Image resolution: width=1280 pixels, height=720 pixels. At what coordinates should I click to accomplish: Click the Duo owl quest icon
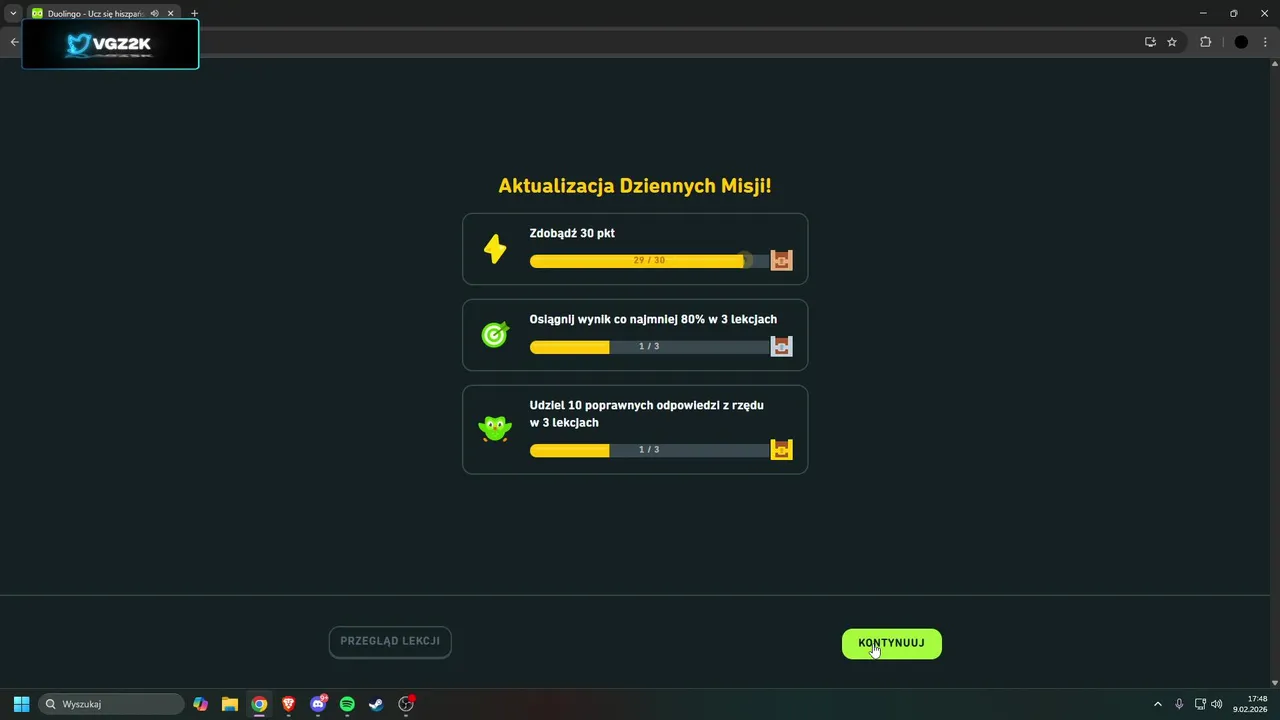click(495, 429)
